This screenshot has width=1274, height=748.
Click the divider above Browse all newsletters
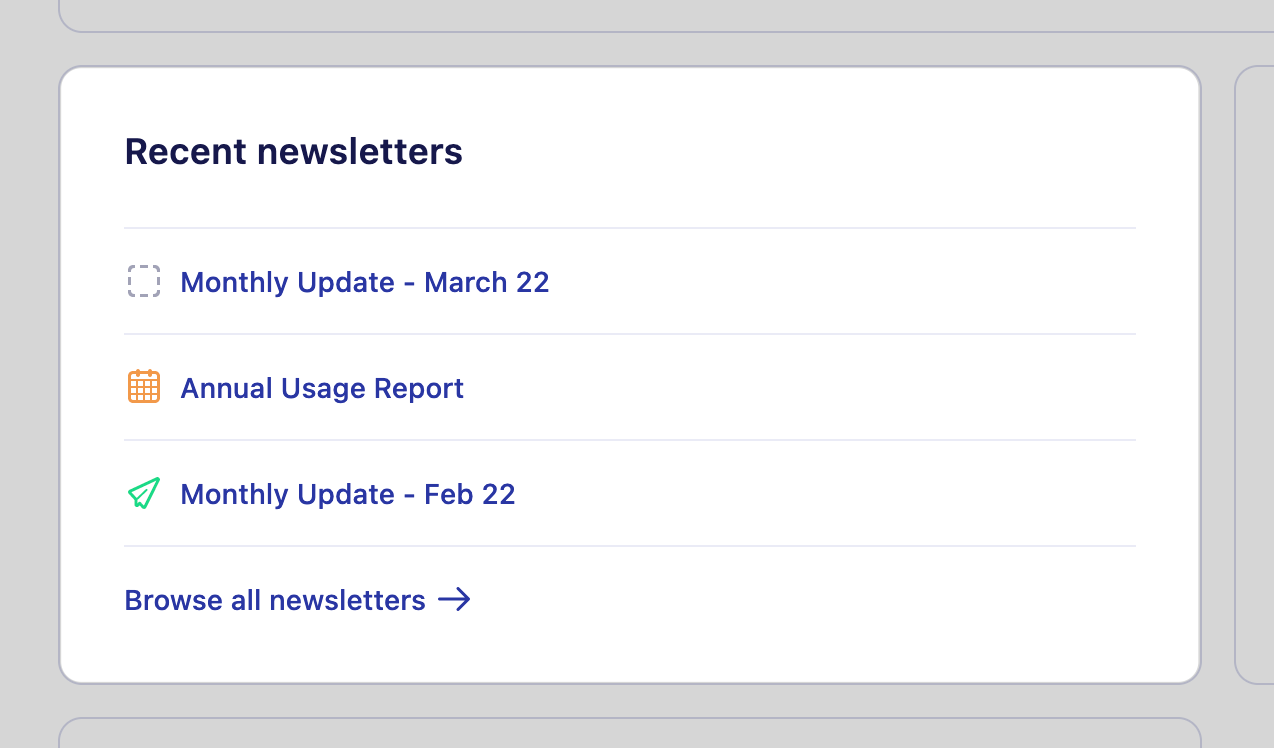630,546
